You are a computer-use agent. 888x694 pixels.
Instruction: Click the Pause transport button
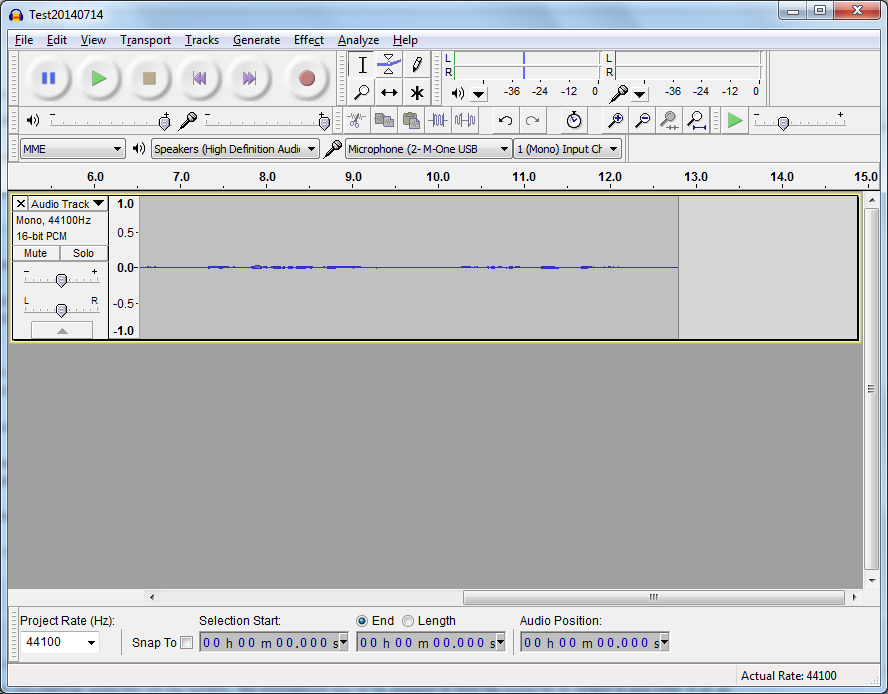tap(49, 78)
